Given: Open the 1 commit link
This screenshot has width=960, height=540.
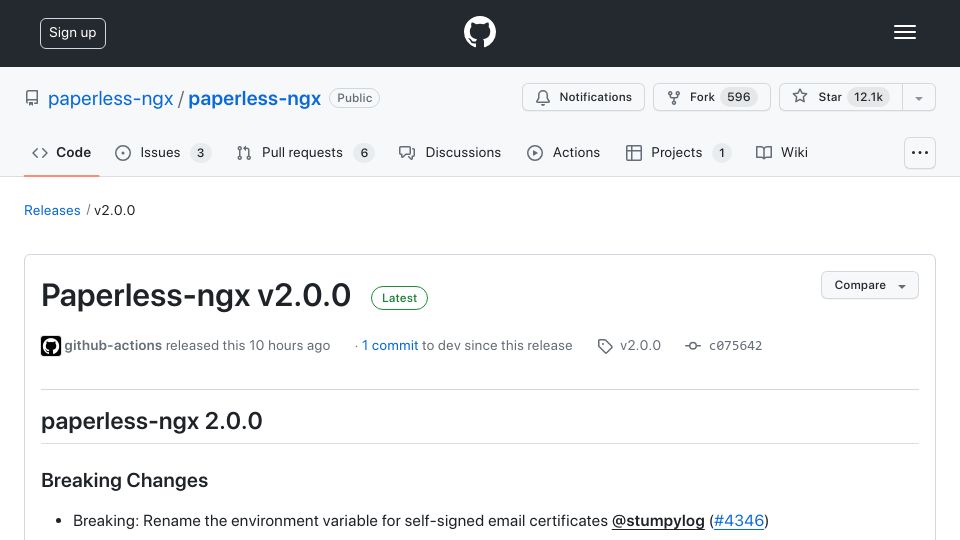Looking at the screenshot, I should point(389,345).
